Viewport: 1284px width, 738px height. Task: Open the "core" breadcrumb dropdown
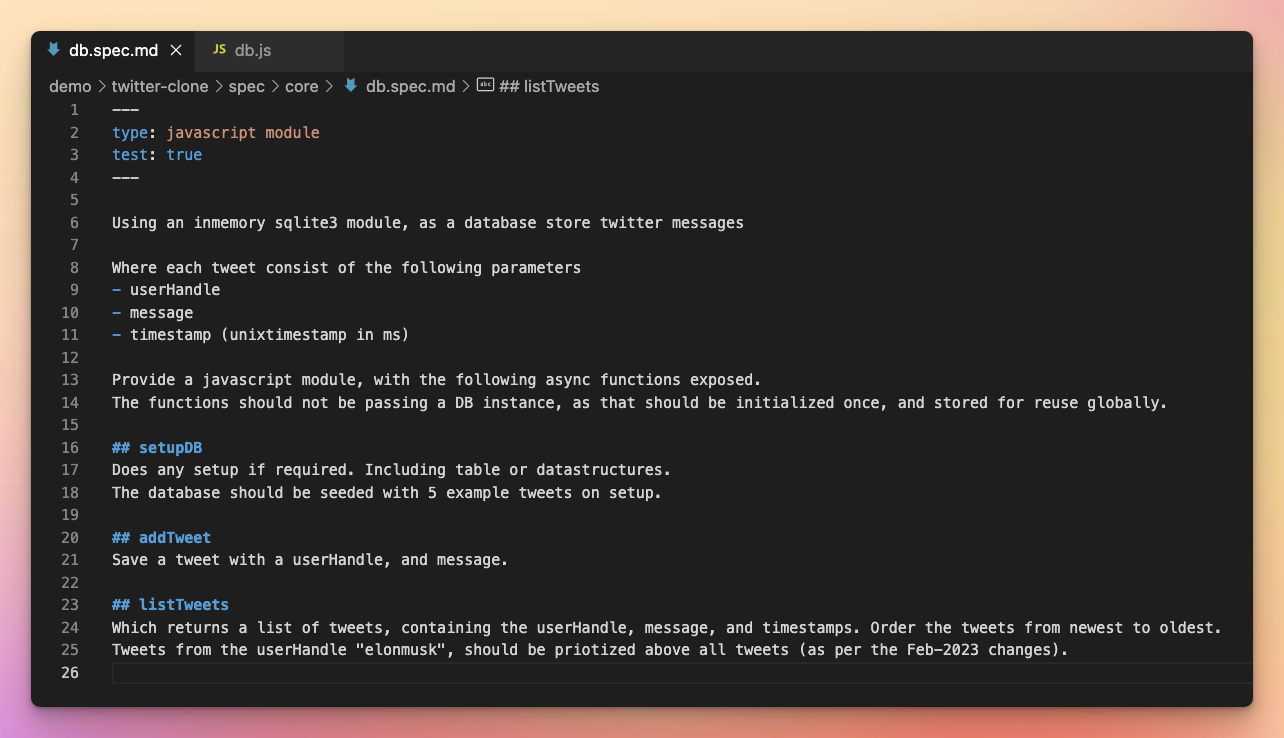click(301, 87)
